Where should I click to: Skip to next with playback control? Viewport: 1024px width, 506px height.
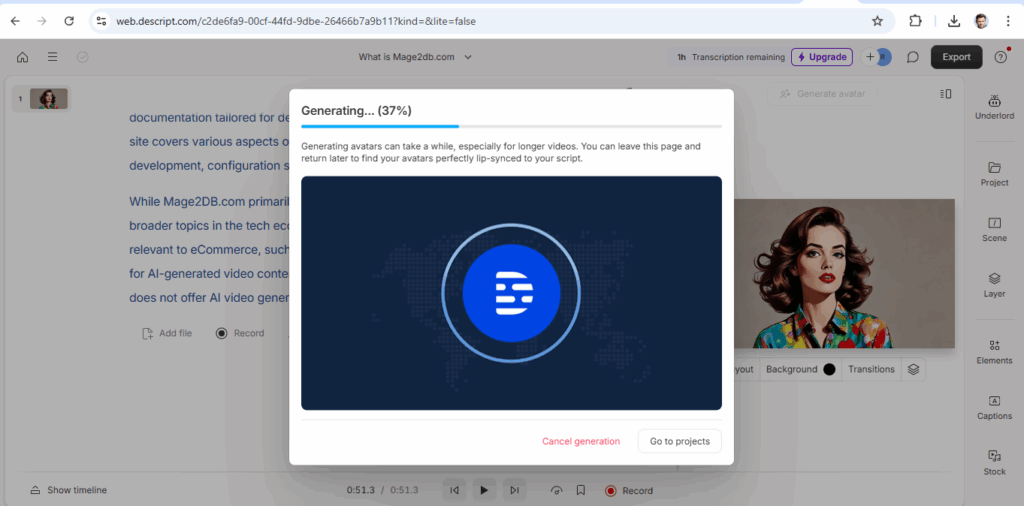(x=514, y=490)
